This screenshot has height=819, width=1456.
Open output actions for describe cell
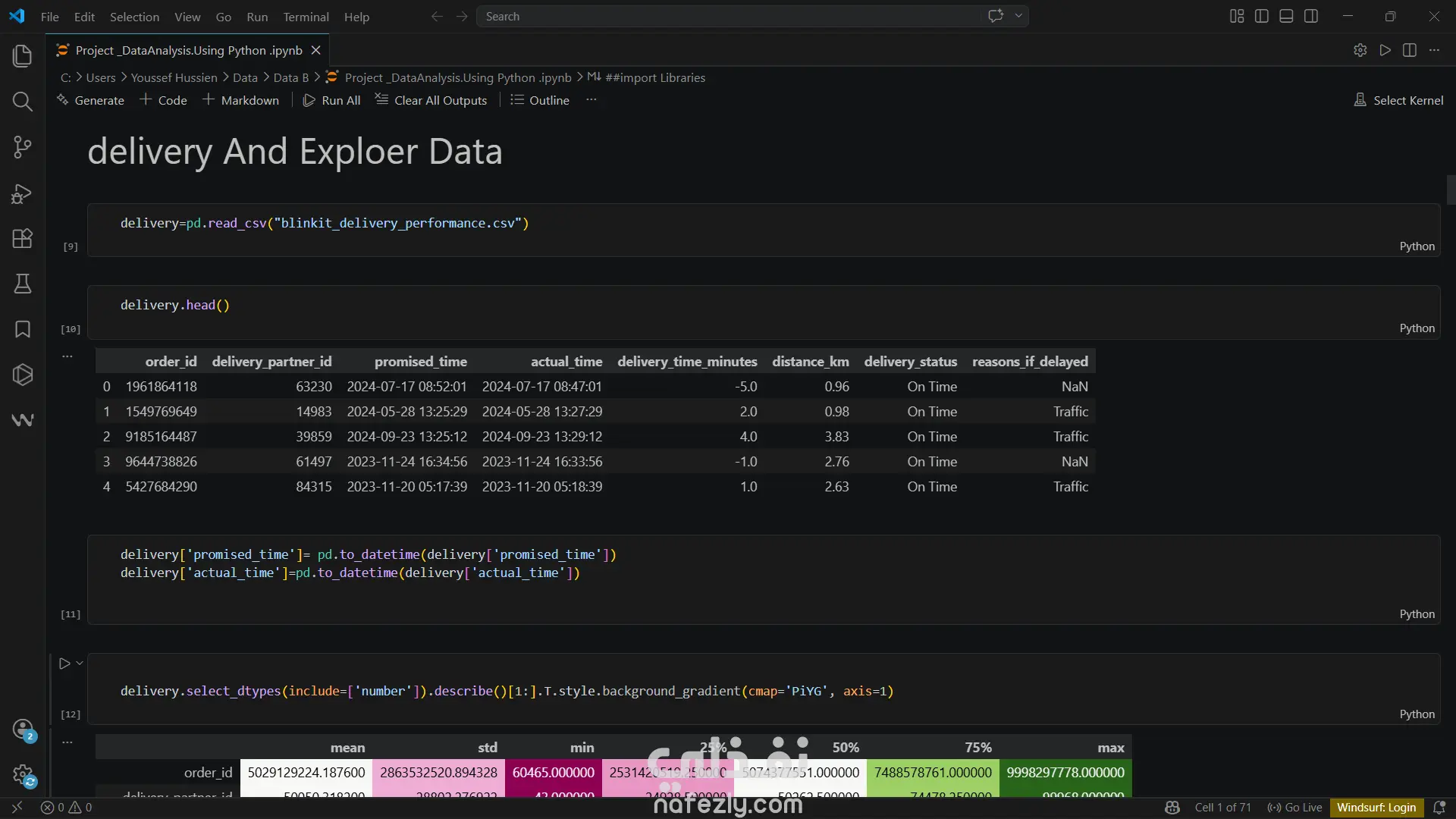(67, 742)
